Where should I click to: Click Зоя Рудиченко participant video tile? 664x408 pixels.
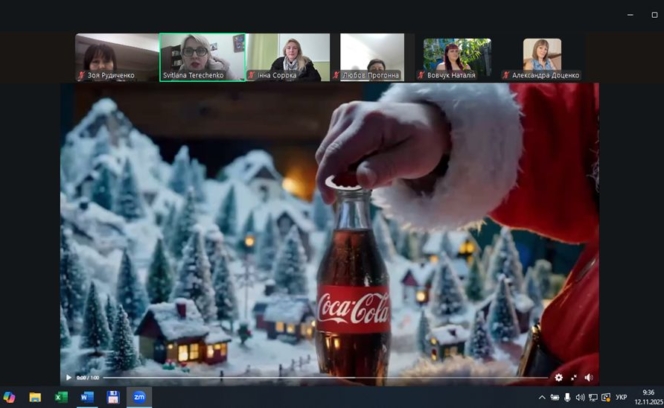point(116,57)
